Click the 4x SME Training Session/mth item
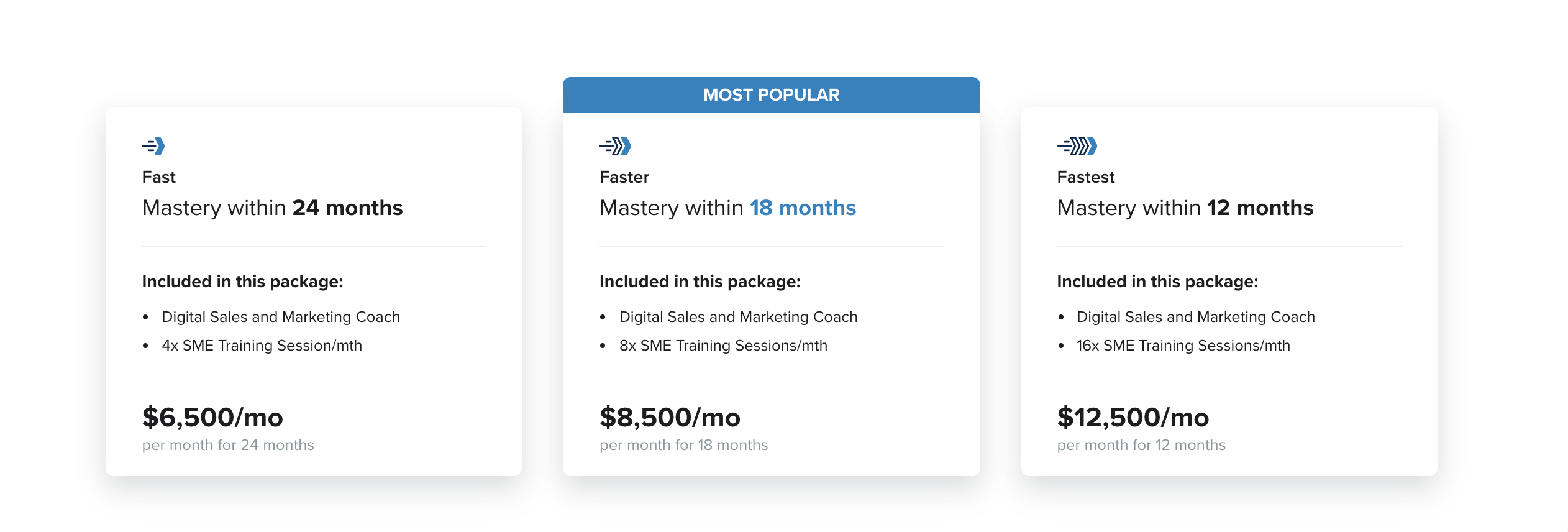The height and width of the screenshot is (532, 1568). click(262, 346)
